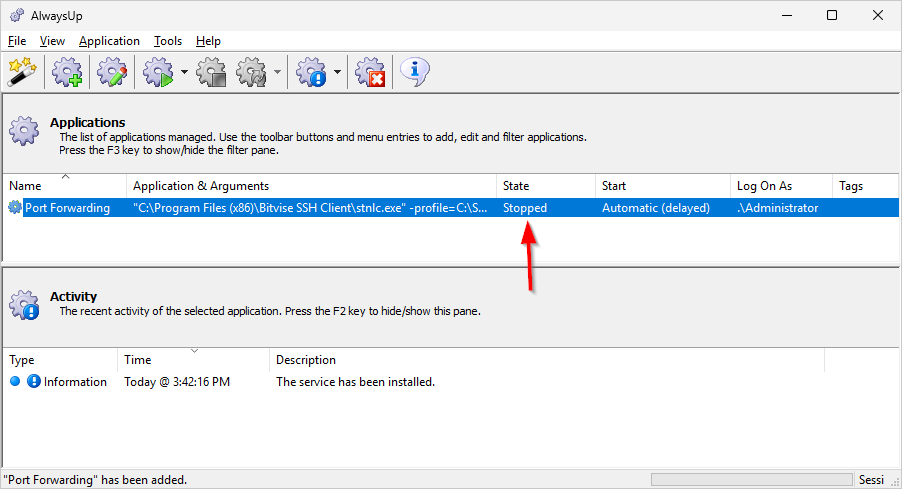Click the Remove Application gear-X icon
This screenshot has width=902, height=489.
pos(370,72)
